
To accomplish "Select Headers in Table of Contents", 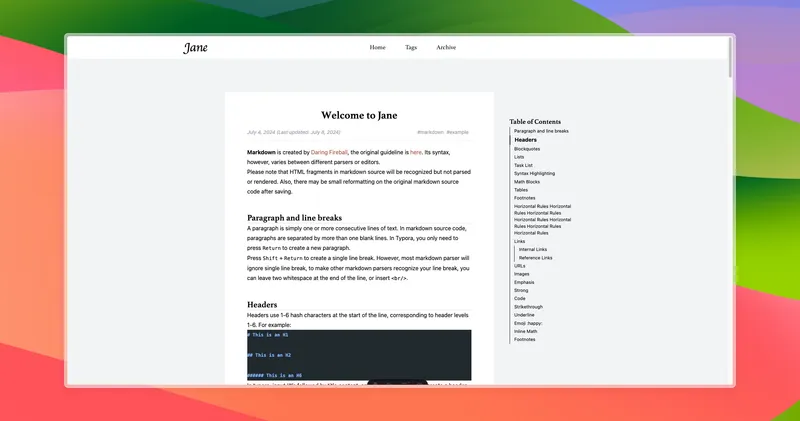I will (x=526, y=140).
